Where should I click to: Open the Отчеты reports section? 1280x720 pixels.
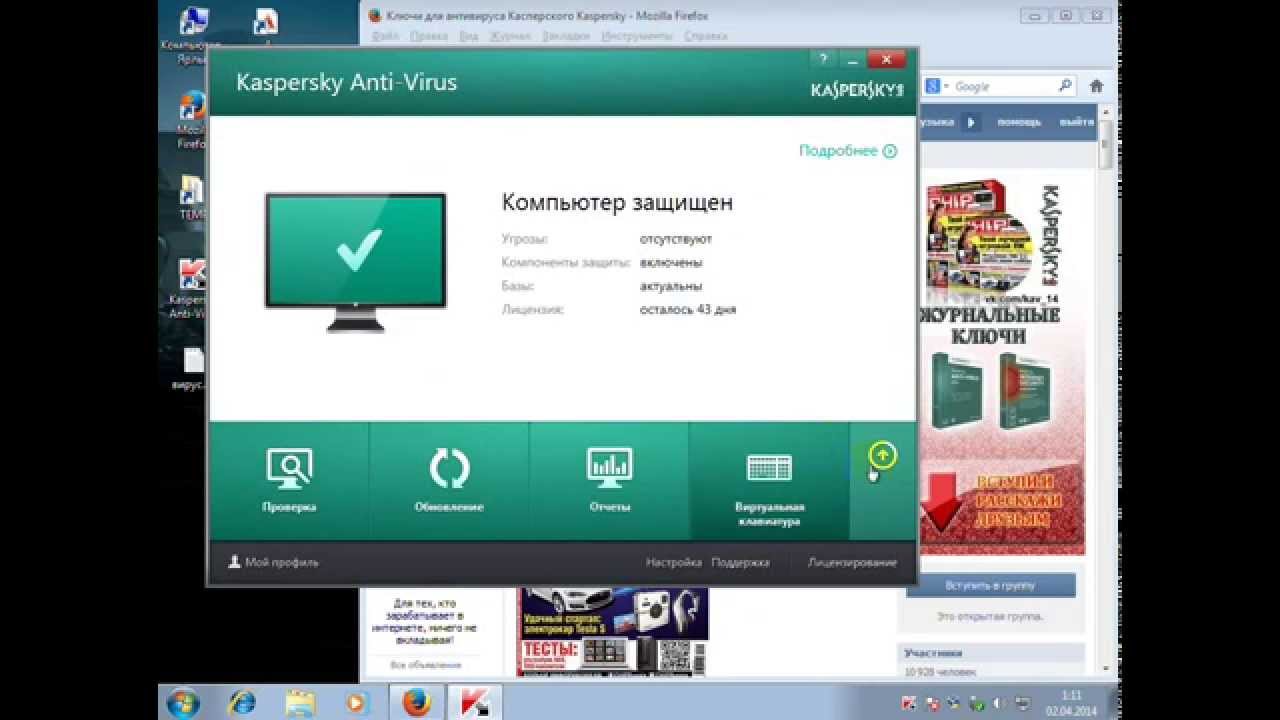pos(609,481)
